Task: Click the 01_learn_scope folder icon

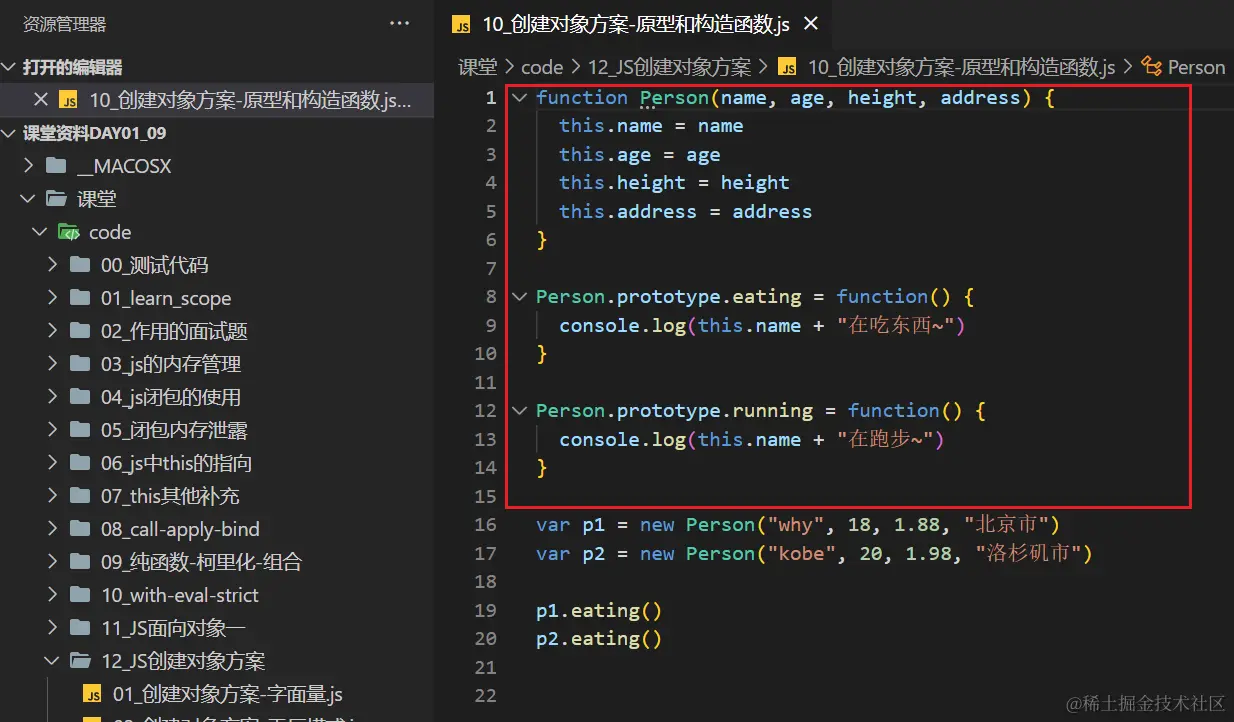Action: (x=81, y=298)
